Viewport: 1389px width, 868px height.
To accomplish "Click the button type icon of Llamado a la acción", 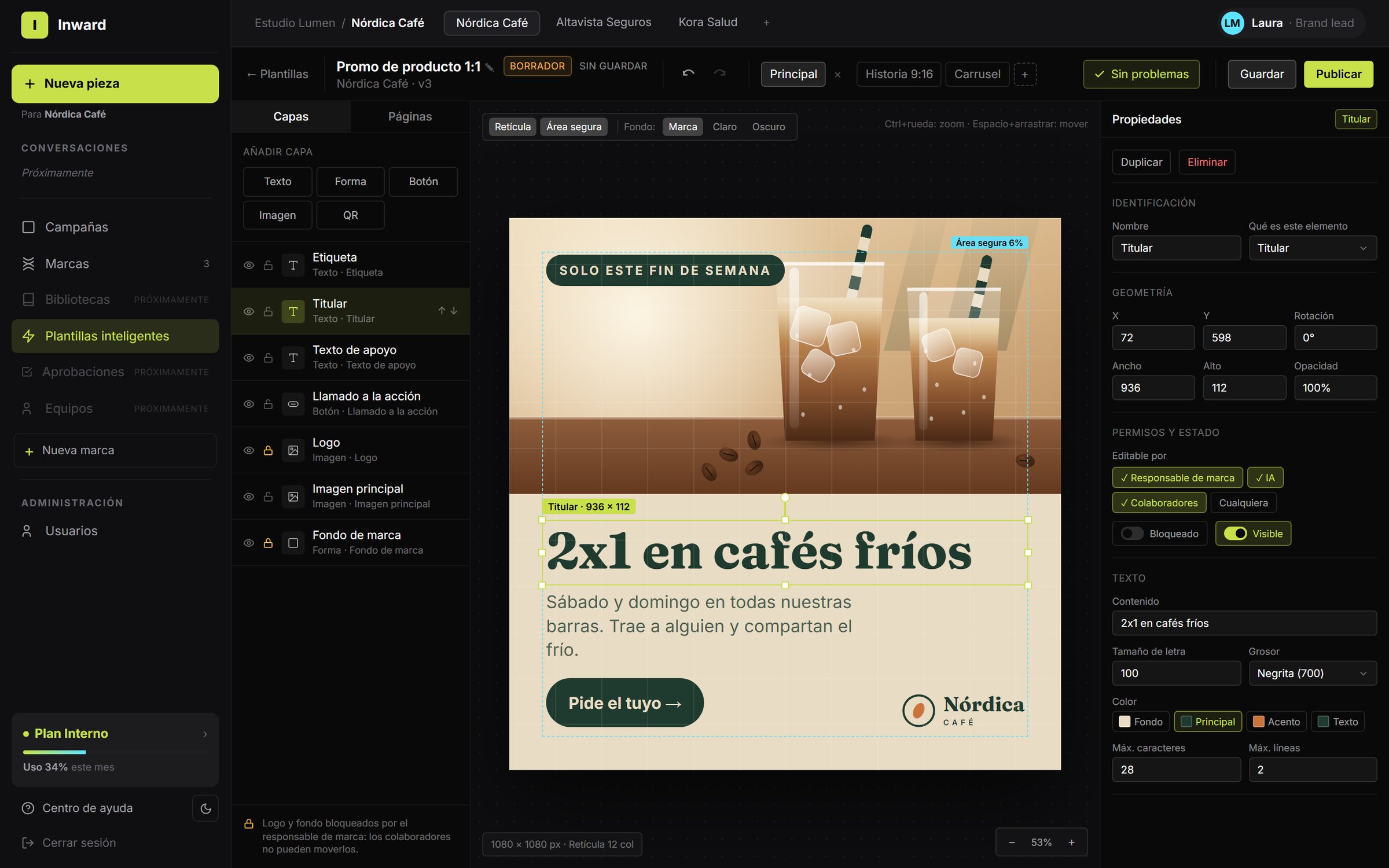I will (x=293, y=404).
